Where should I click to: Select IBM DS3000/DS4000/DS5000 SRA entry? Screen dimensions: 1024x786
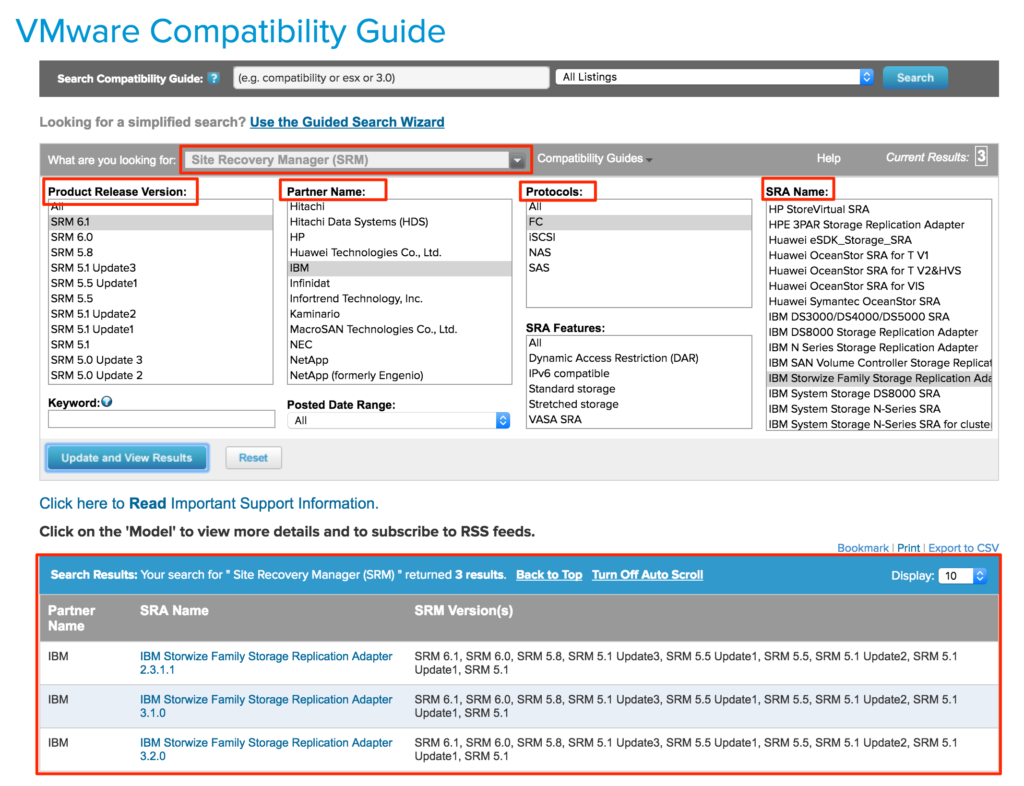click(x=879, y=317)
